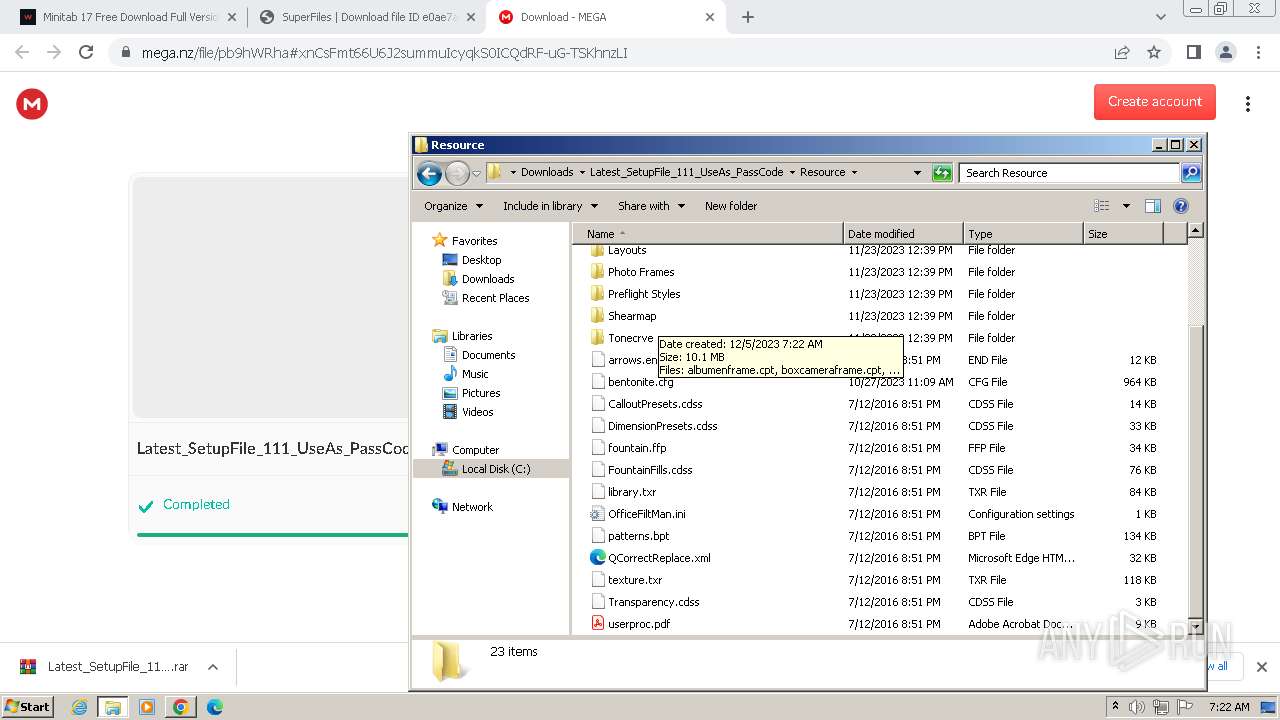Viewport: 1280px width, 720px height.
Task: Select Network in navigation pane
Action: pos(472,507)
